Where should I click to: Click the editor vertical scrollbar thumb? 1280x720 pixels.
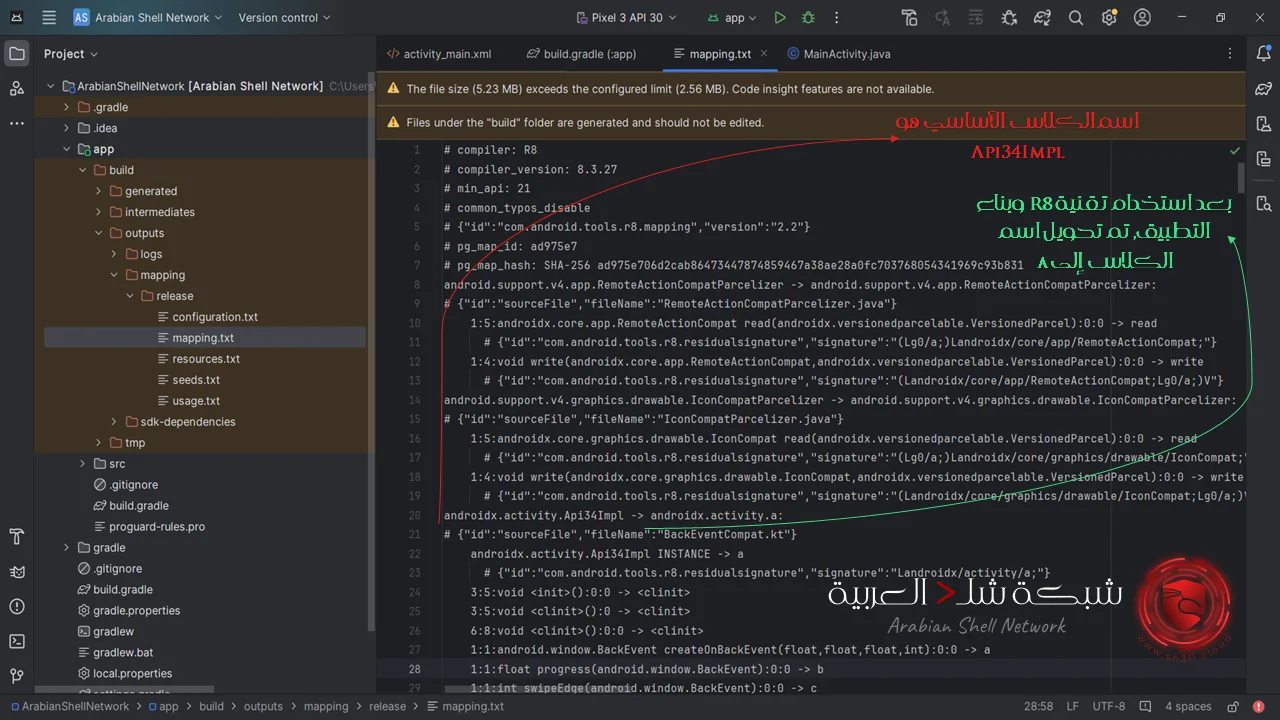pos(1241,176)
